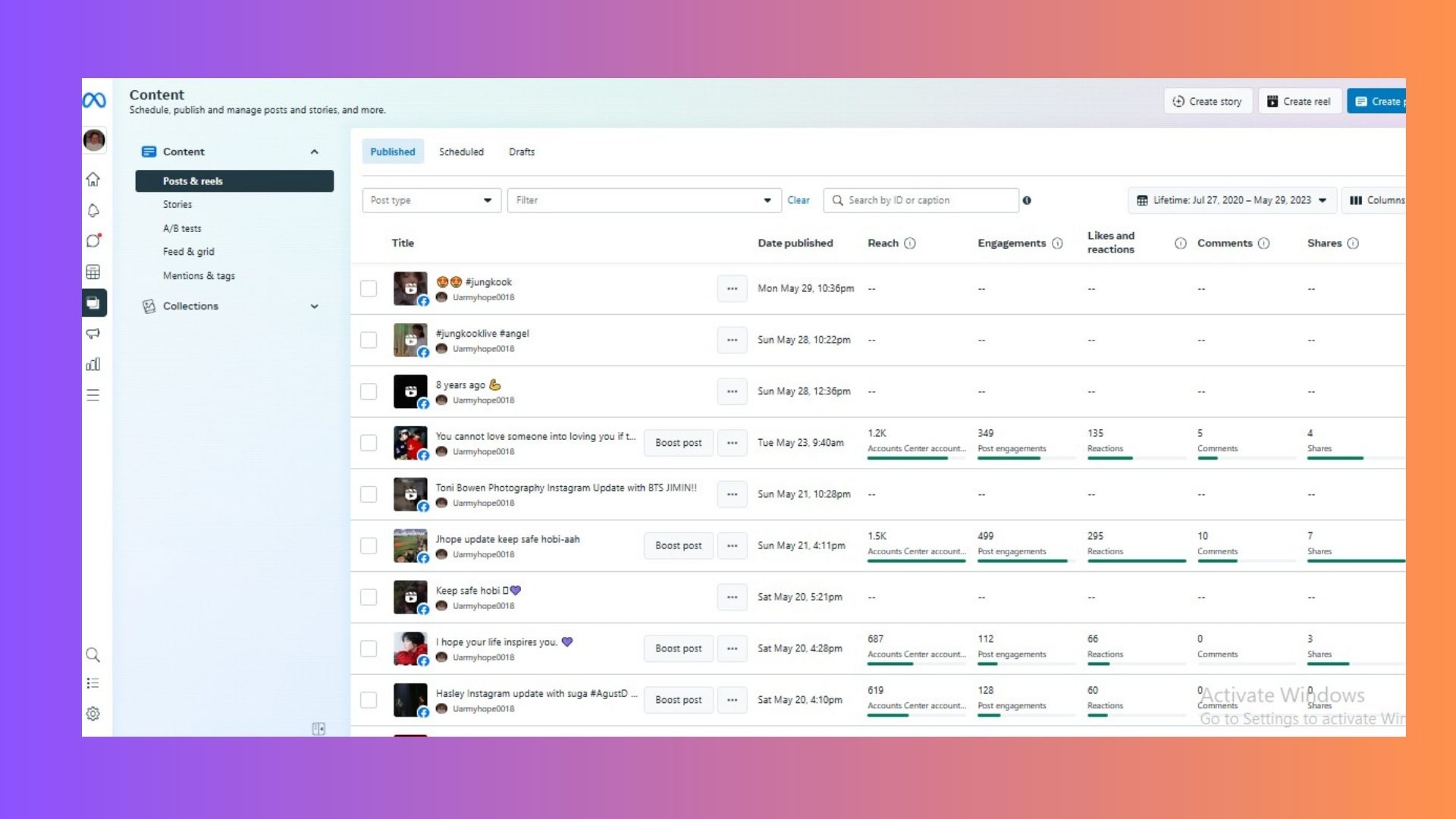Open the Notifications bell icon
The height and width of the screenshot is (819, 1456).
[x=93, y=211]
